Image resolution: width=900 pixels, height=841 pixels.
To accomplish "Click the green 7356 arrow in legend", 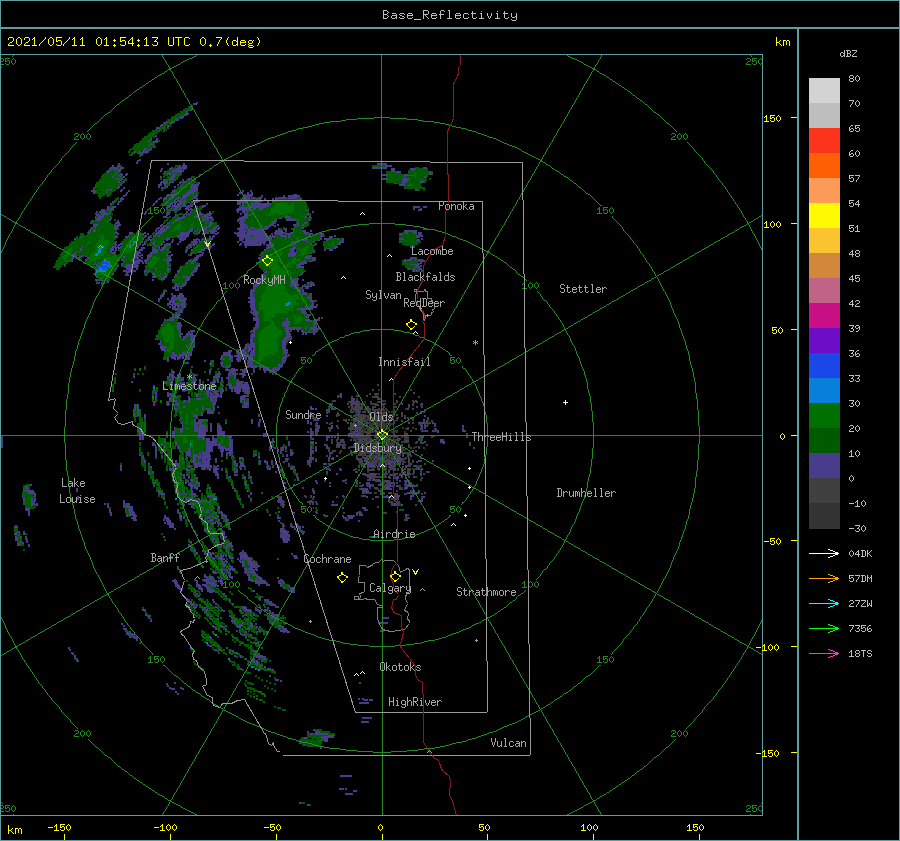I will click(824, 629).
